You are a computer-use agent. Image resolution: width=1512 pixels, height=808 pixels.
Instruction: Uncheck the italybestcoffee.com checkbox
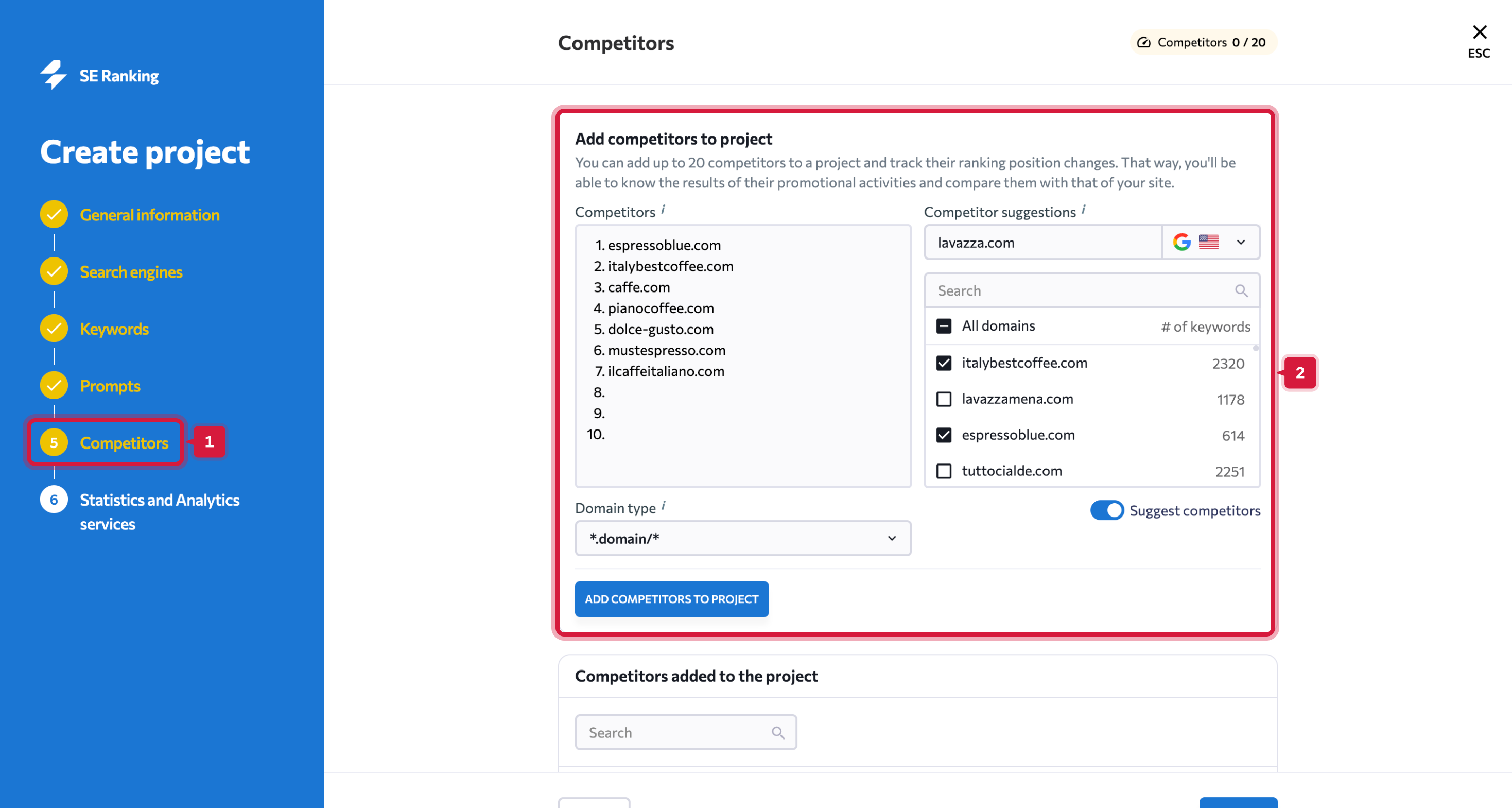point(944,364)
